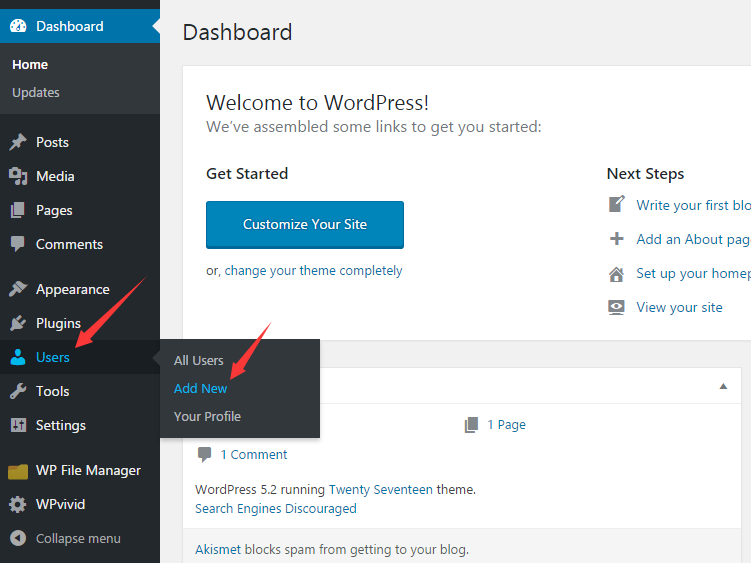Click the Collapse menu label
The image size is (751, 563).
(78, 539)
